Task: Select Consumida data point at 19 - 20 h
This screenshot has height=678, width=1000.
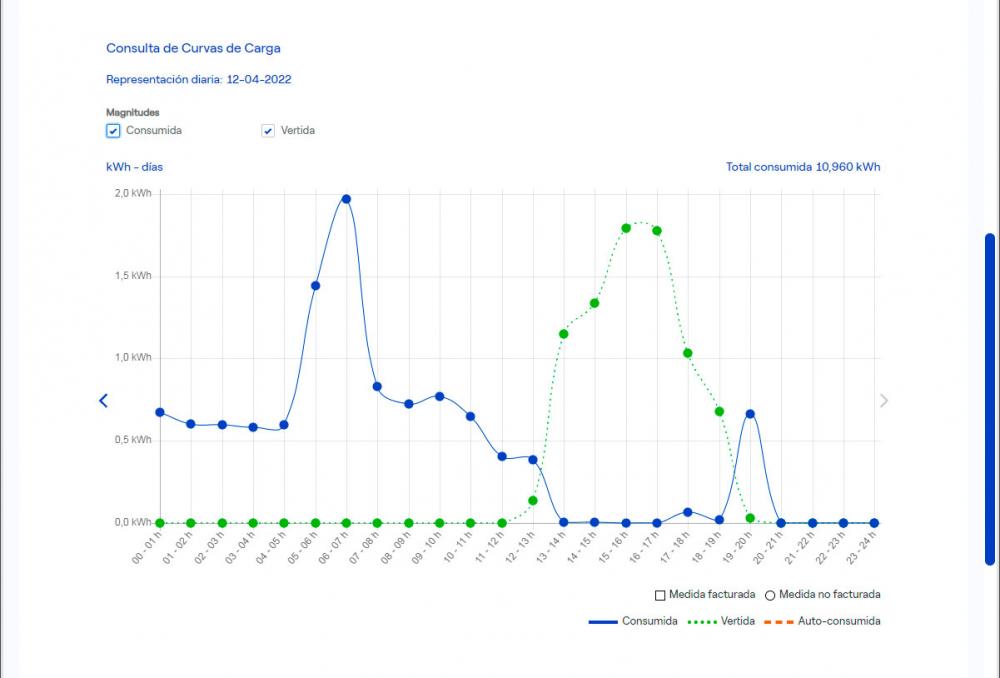Action: click(x=750, y=414)
